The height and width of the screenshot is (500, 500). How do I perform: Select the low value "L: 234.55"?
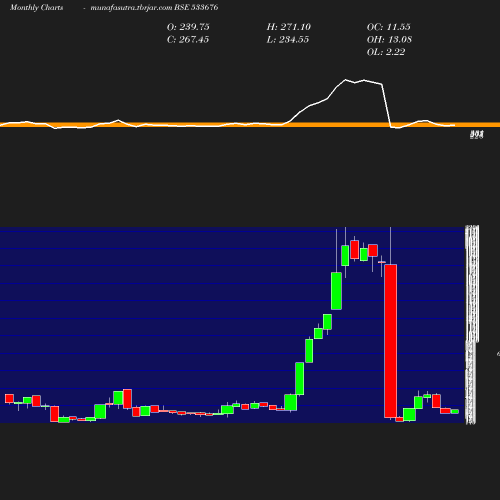pyautogui.click(x=288, y=40)
